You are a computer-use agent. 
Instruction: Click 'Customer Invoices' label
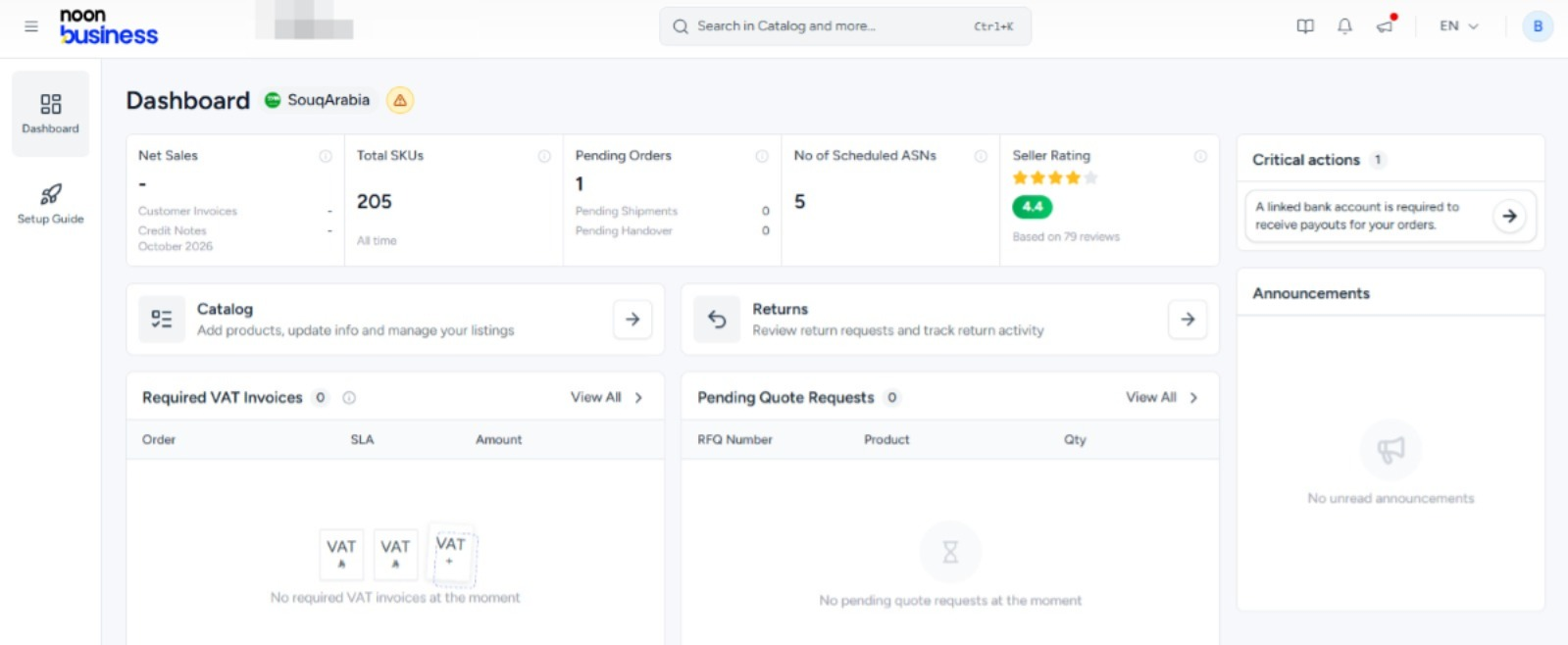(x=187, y=211)
